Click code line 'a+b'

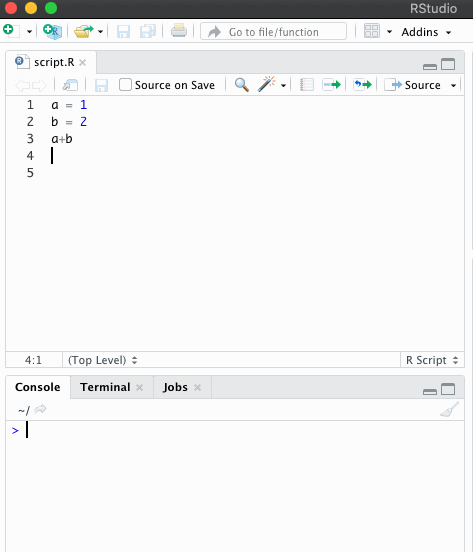62,139
